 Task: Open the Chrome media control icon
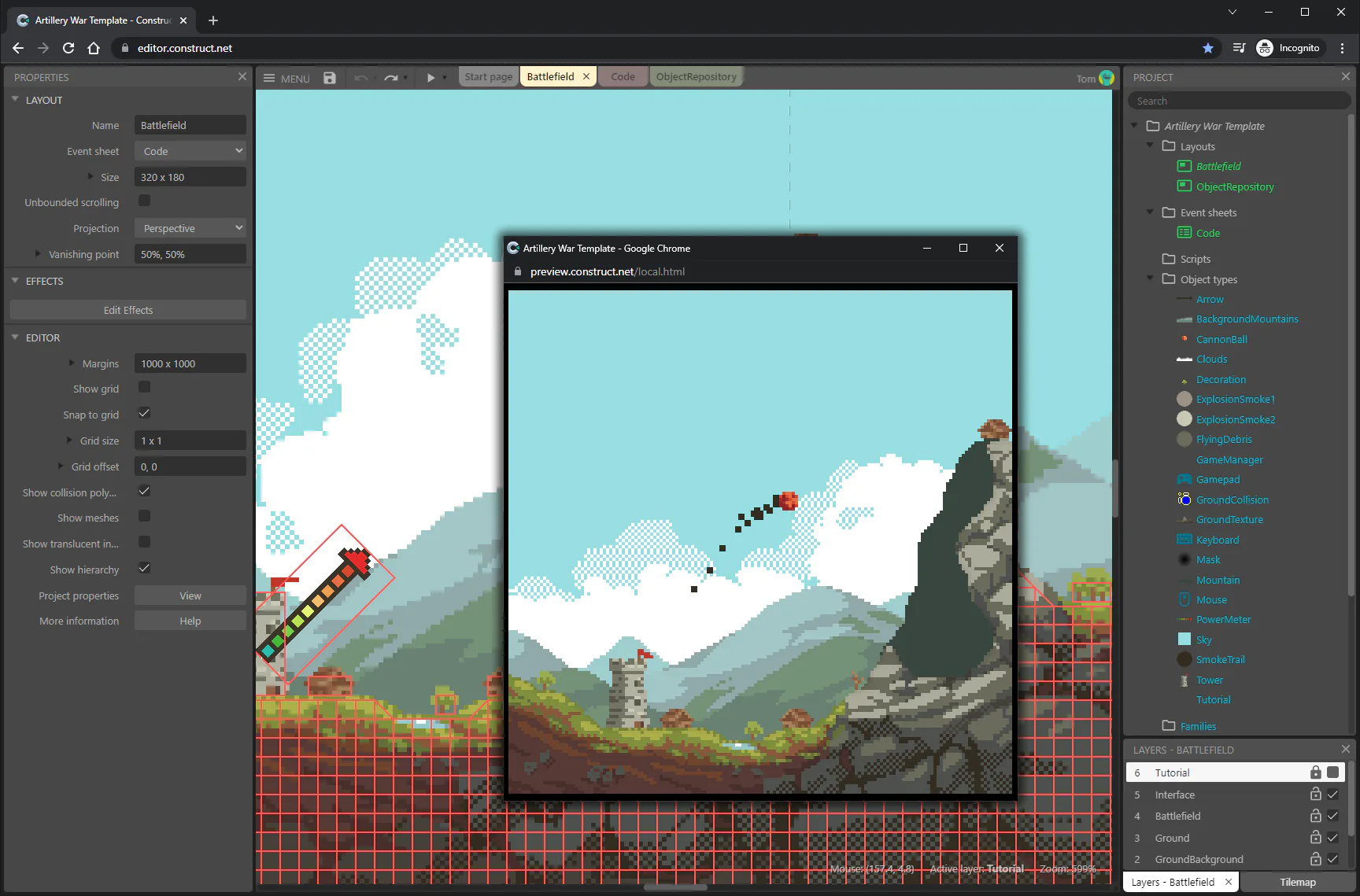(x=1239, y=48)
